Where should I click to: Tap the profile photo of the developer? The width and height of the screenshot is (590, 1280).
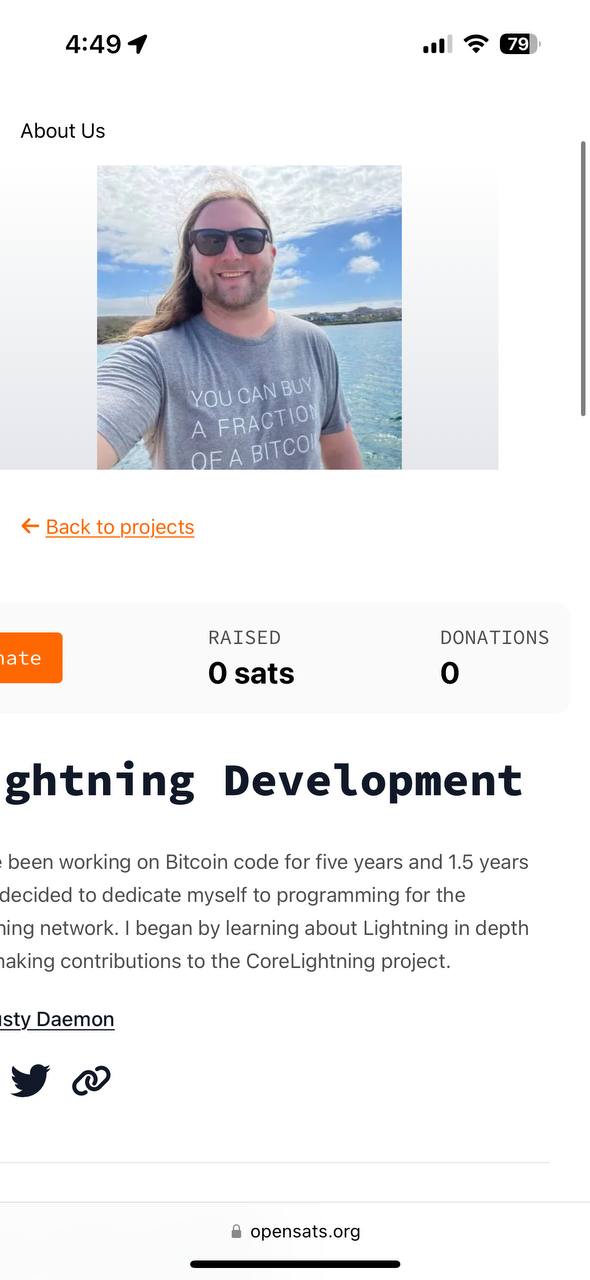pos(248,318)
